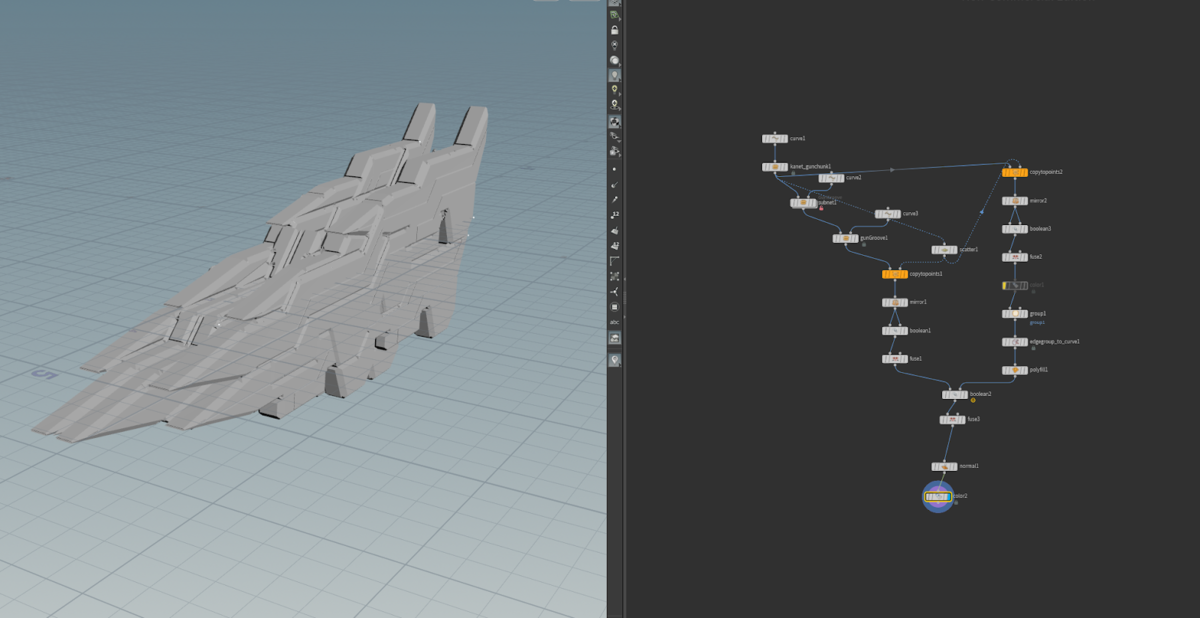Screen dimensions: 1200x618
Task: Click the L-shaped primitive hulls icon
Action: (x=614, y=260)
